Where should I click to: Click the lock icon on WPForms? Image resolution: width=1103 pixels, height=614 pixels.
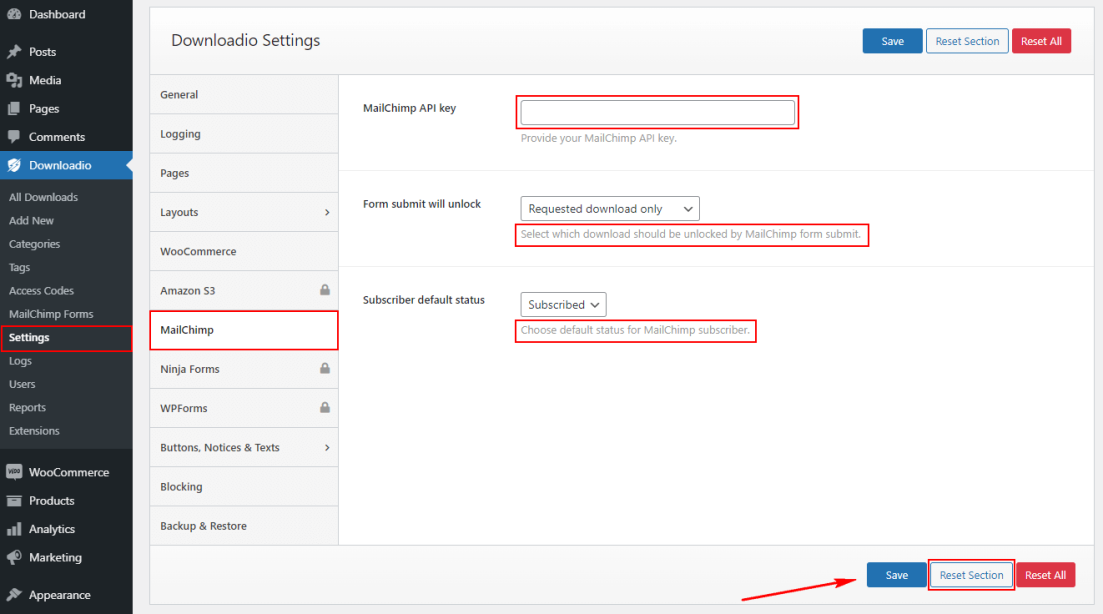pos(325,407)
